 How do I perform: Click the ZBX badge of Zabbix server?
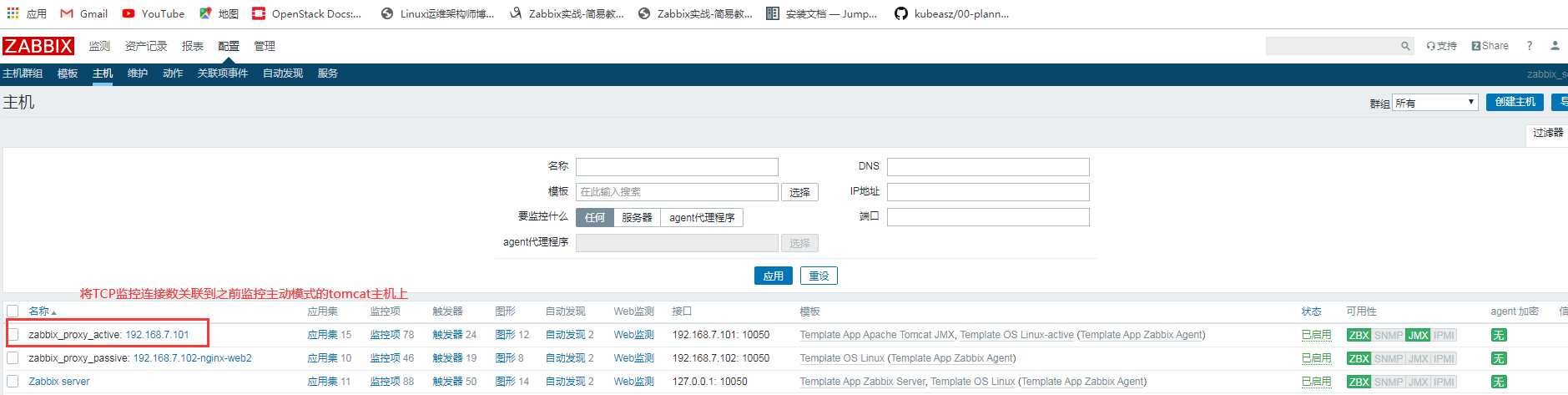tap(1359, 382)
